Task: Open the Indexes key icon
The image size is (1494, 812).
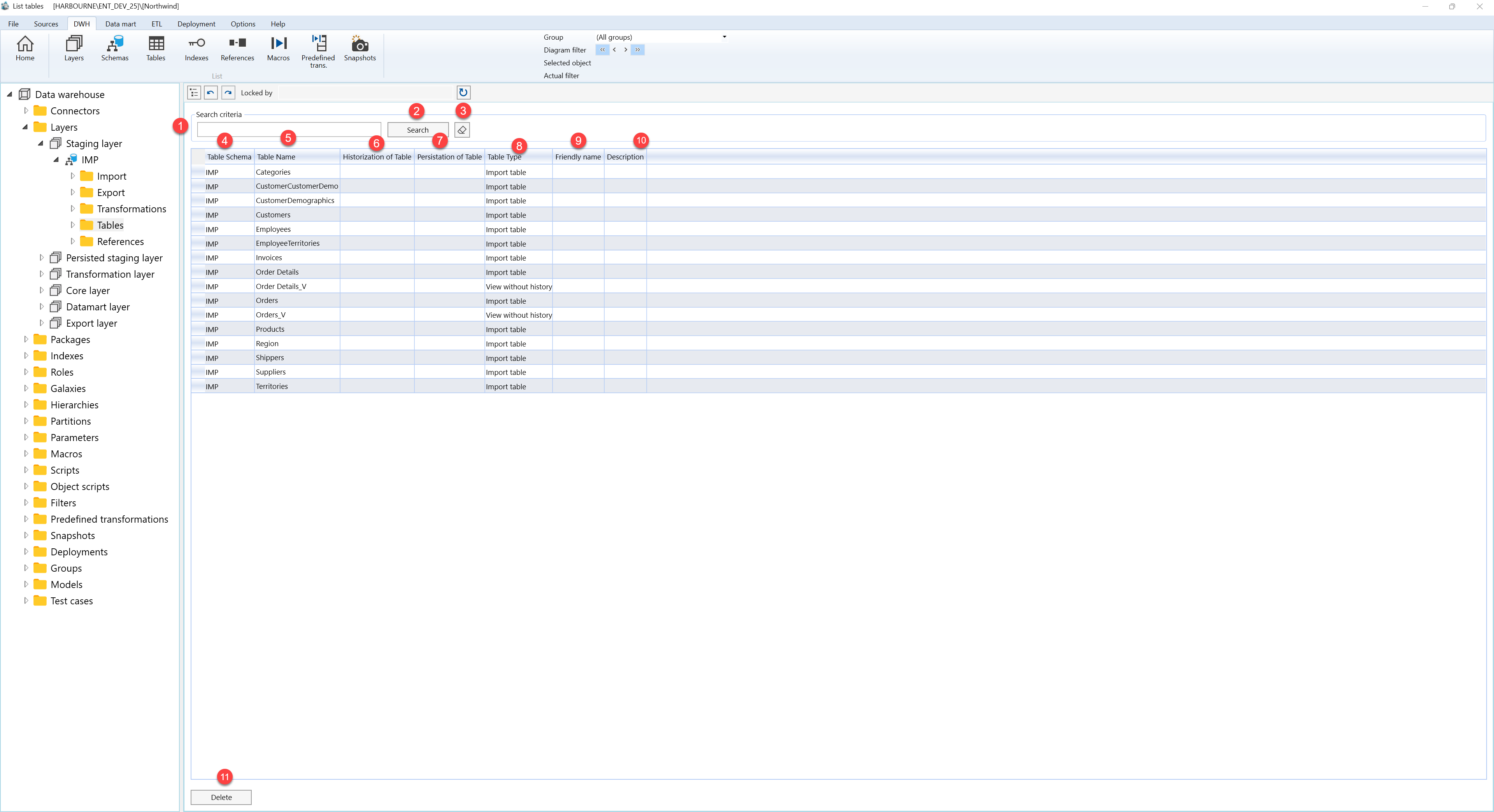Action: pos(196,47)
